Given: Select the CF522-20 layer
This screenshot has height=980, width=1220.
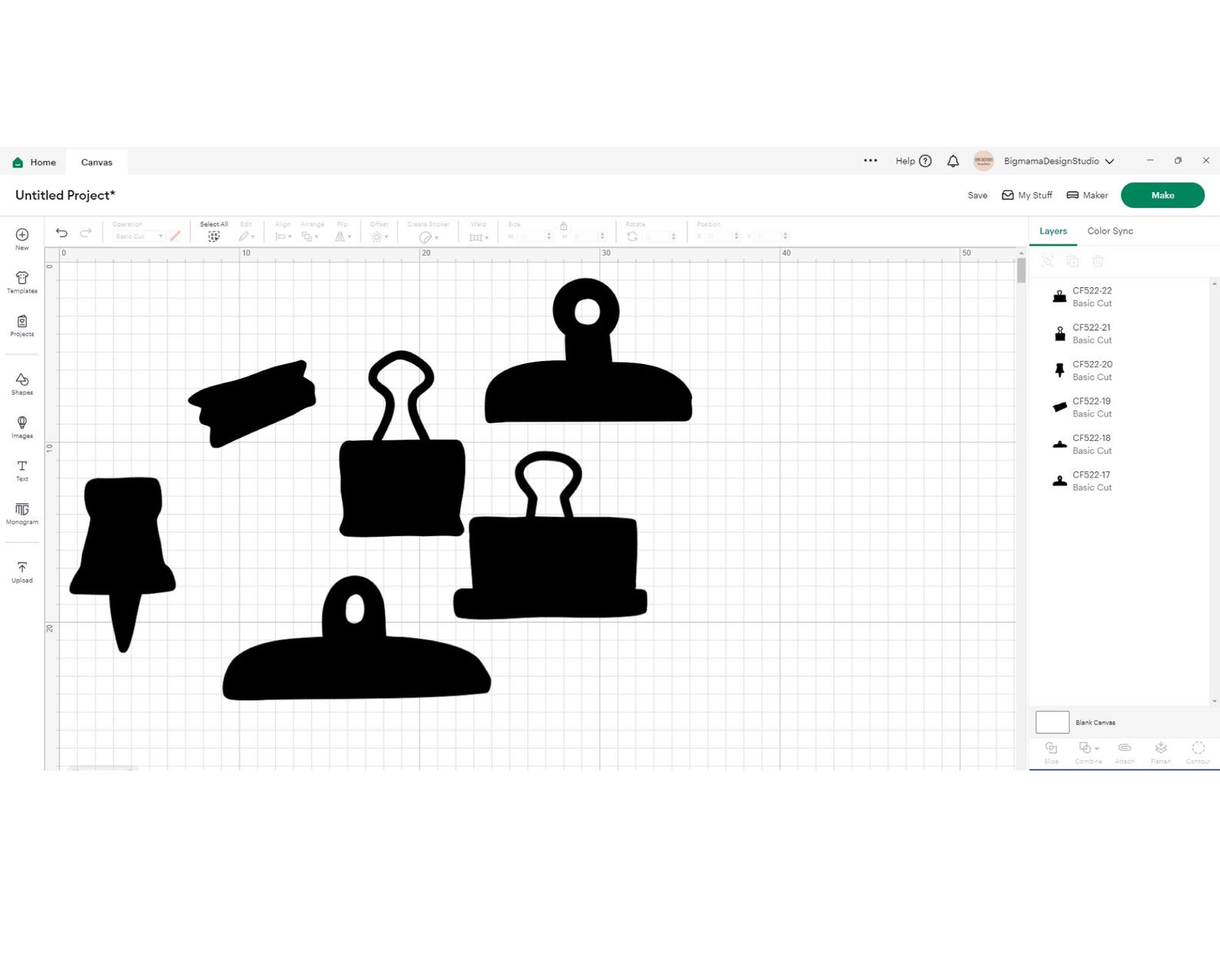Looking at the screenshot, I should [1120, 370].
